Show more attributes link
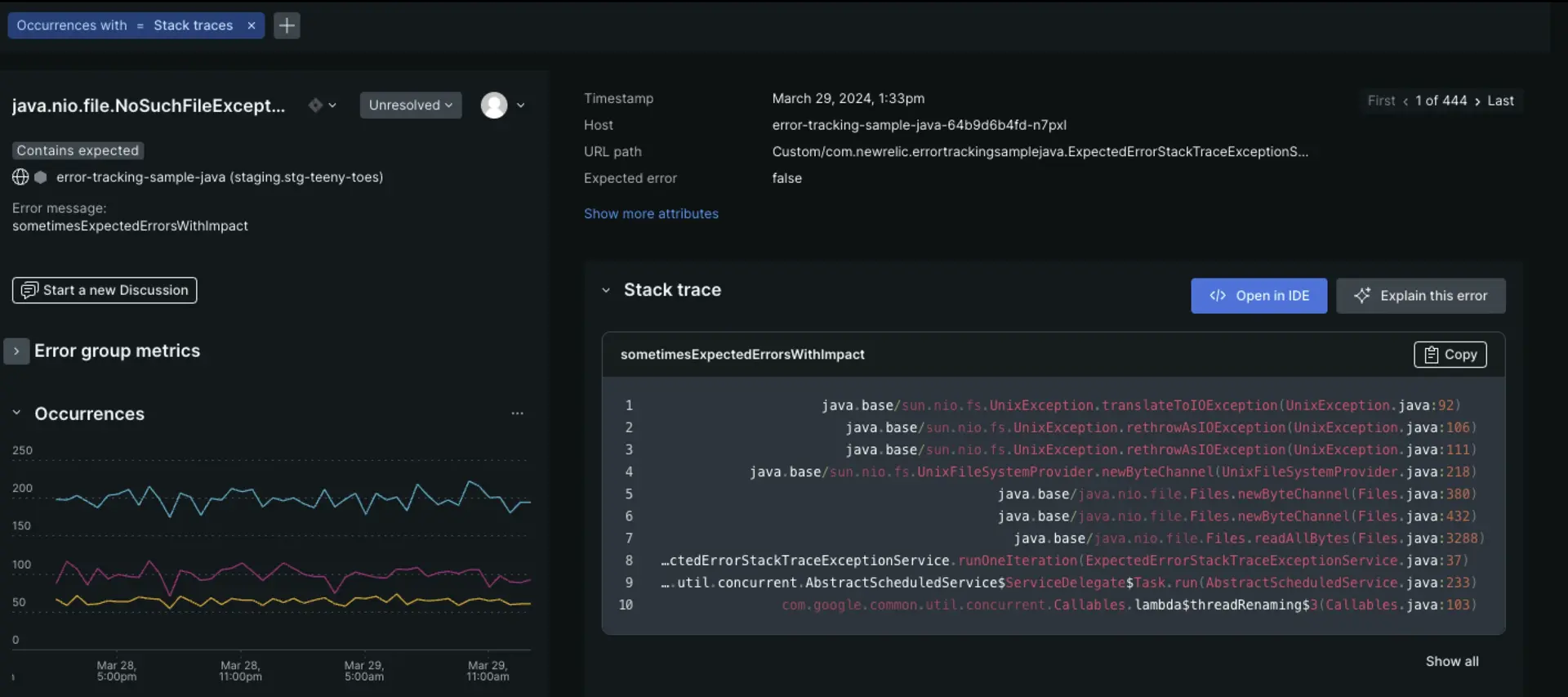The image size is (1568, 697). coord(651,213)
